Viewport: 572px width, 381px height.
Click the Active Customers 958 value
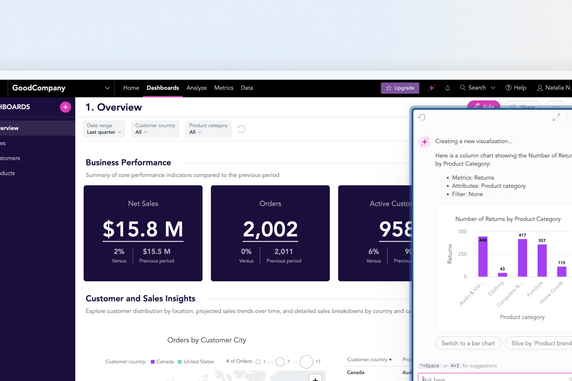395,229
